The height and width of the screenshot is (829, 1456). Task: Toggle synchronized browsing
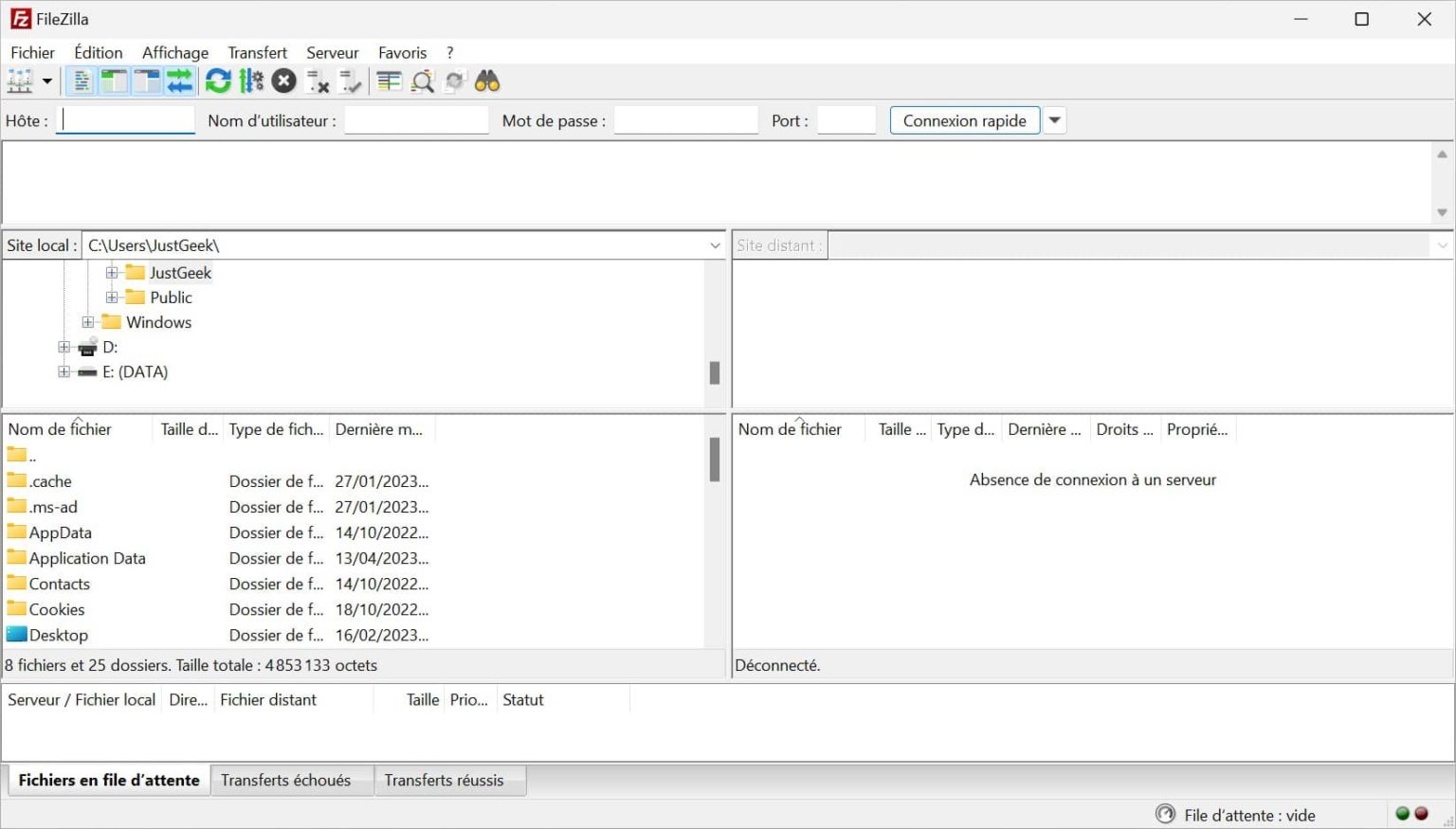[455, 81]
